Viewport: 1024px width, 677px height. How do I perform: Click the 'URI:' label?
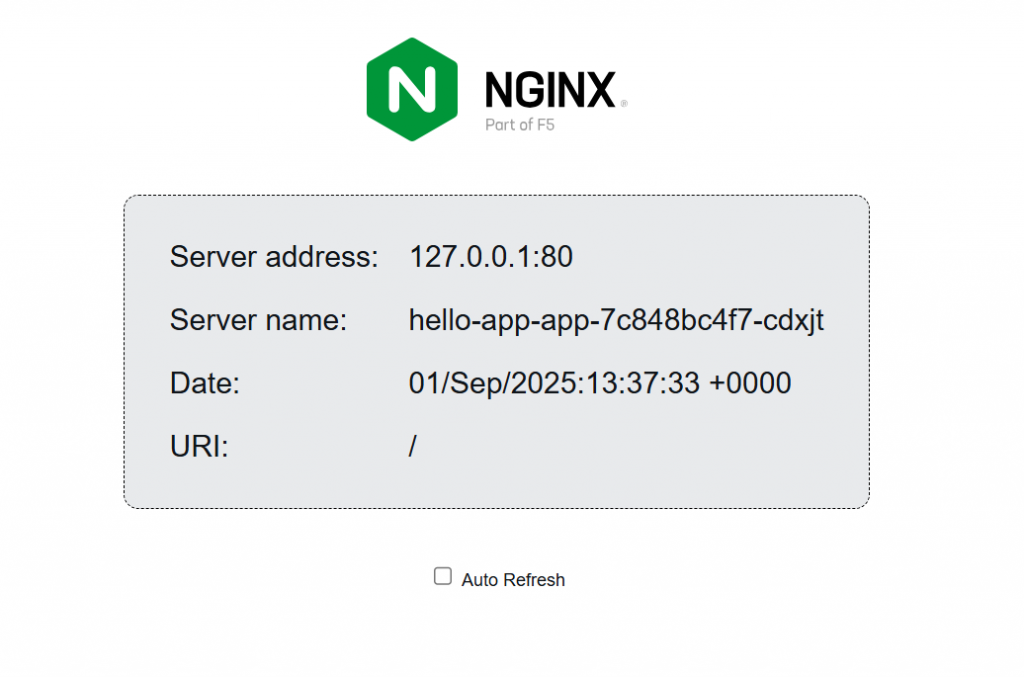point(199,447)
